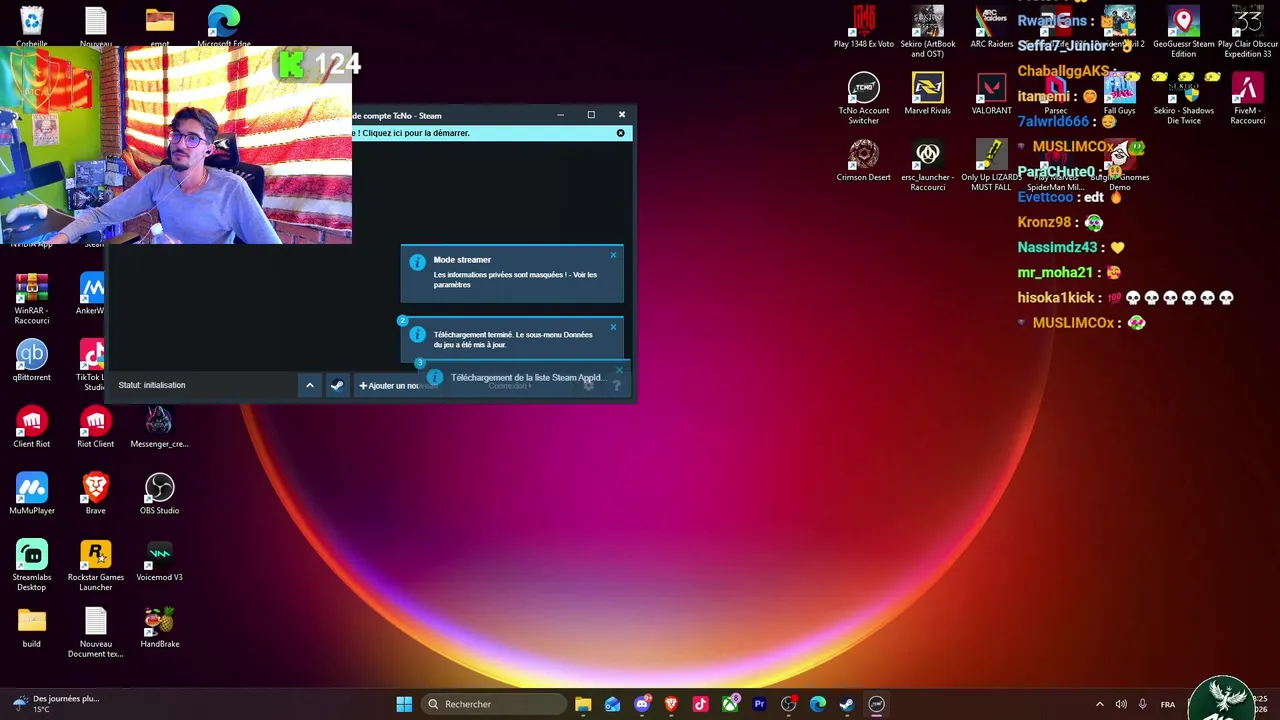This screenshot has width=1280, height=720.
Task: Open the weather widget on the taskbar
Action: (56, 704)
